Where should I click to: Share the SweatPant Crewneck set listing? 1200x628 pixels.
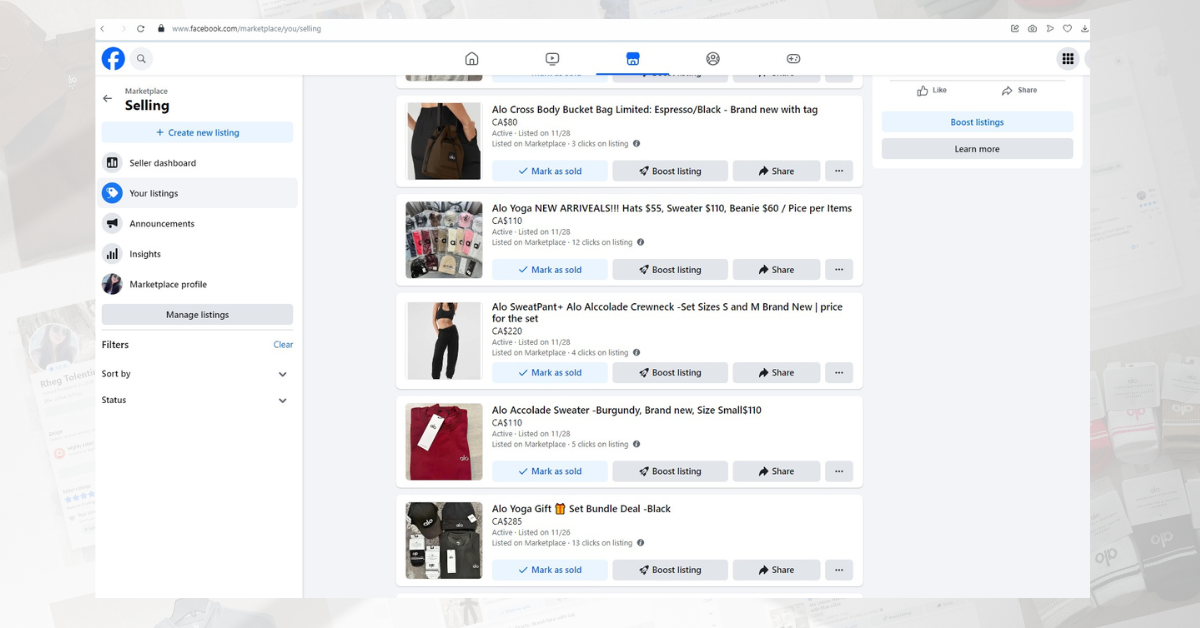coord(776,373)
